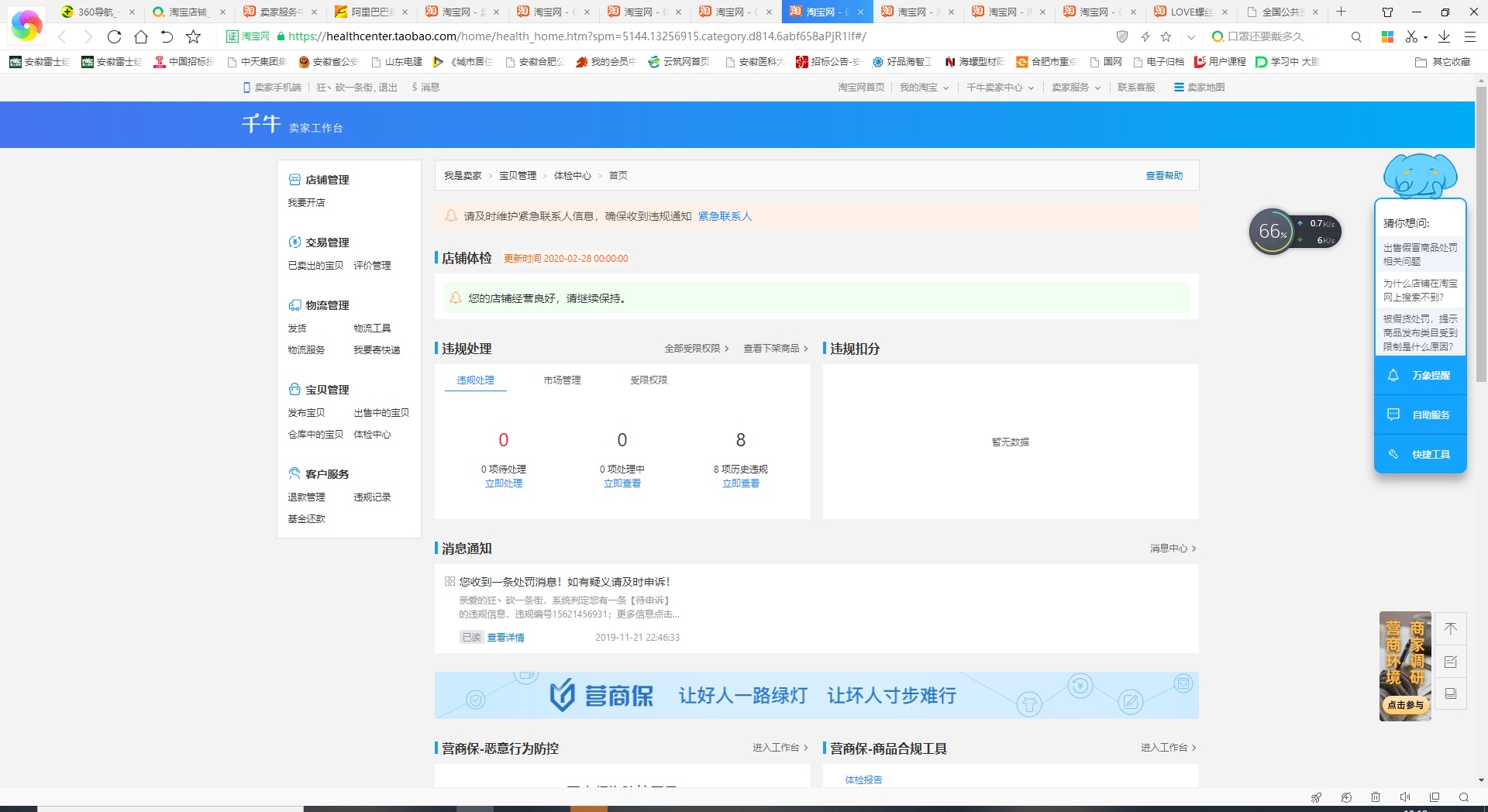Select the 受限权限 tab
The image size is (1488, 812).
[649, 380]
